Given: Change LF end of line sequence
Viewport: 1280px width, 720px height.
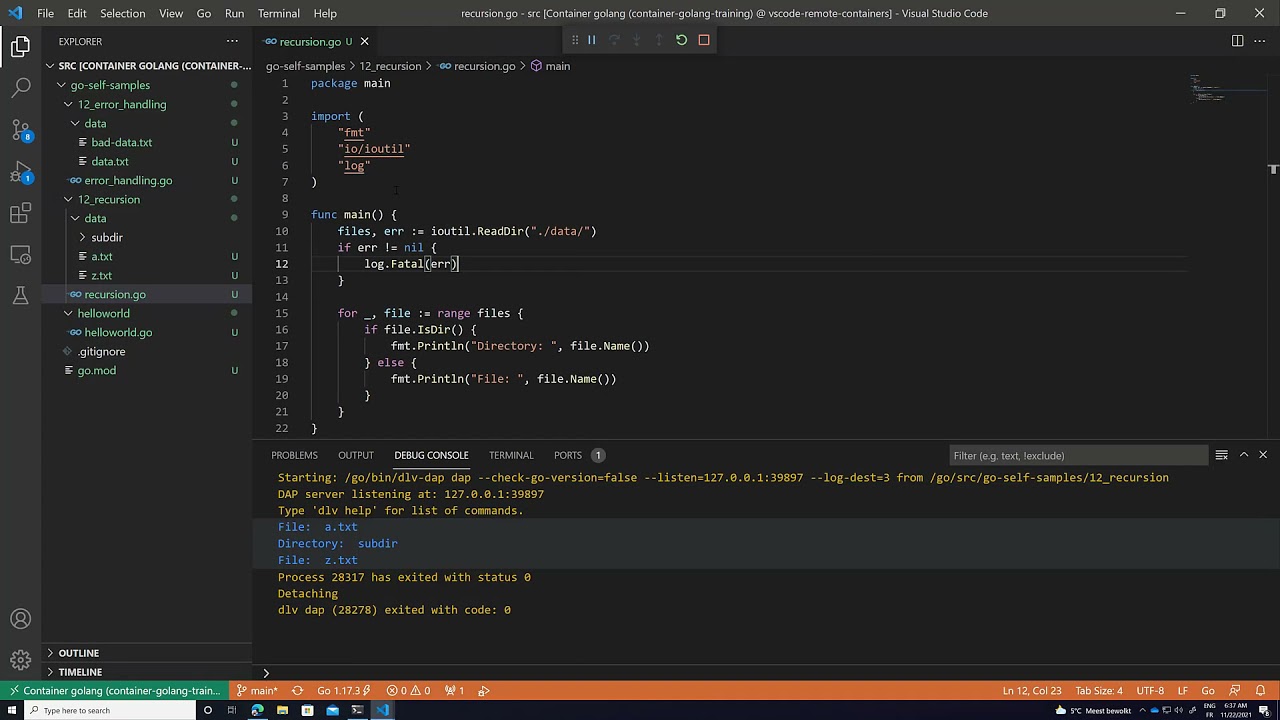Looking at the screenshot, I should click(1182, 691).
